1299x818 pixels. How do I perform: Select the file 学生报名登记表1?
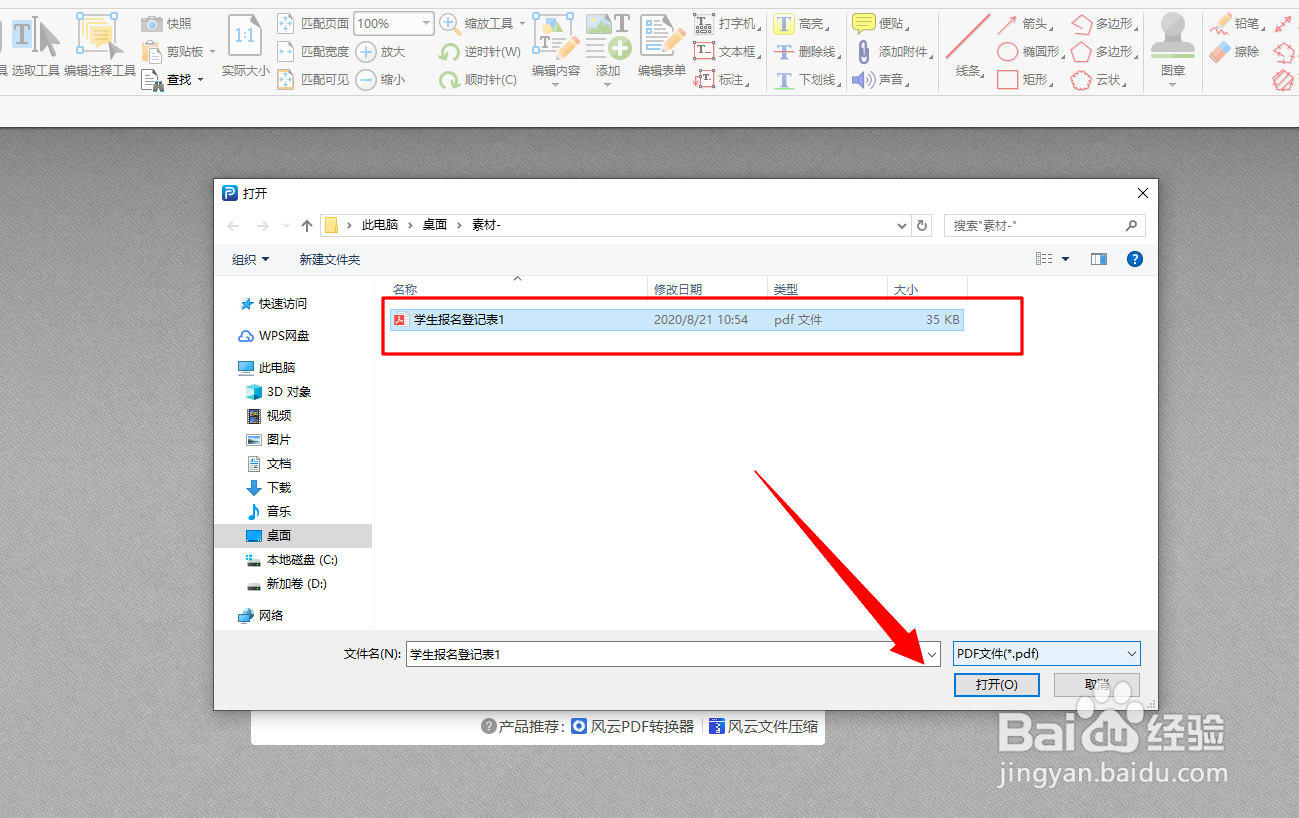tap(676, 320)
